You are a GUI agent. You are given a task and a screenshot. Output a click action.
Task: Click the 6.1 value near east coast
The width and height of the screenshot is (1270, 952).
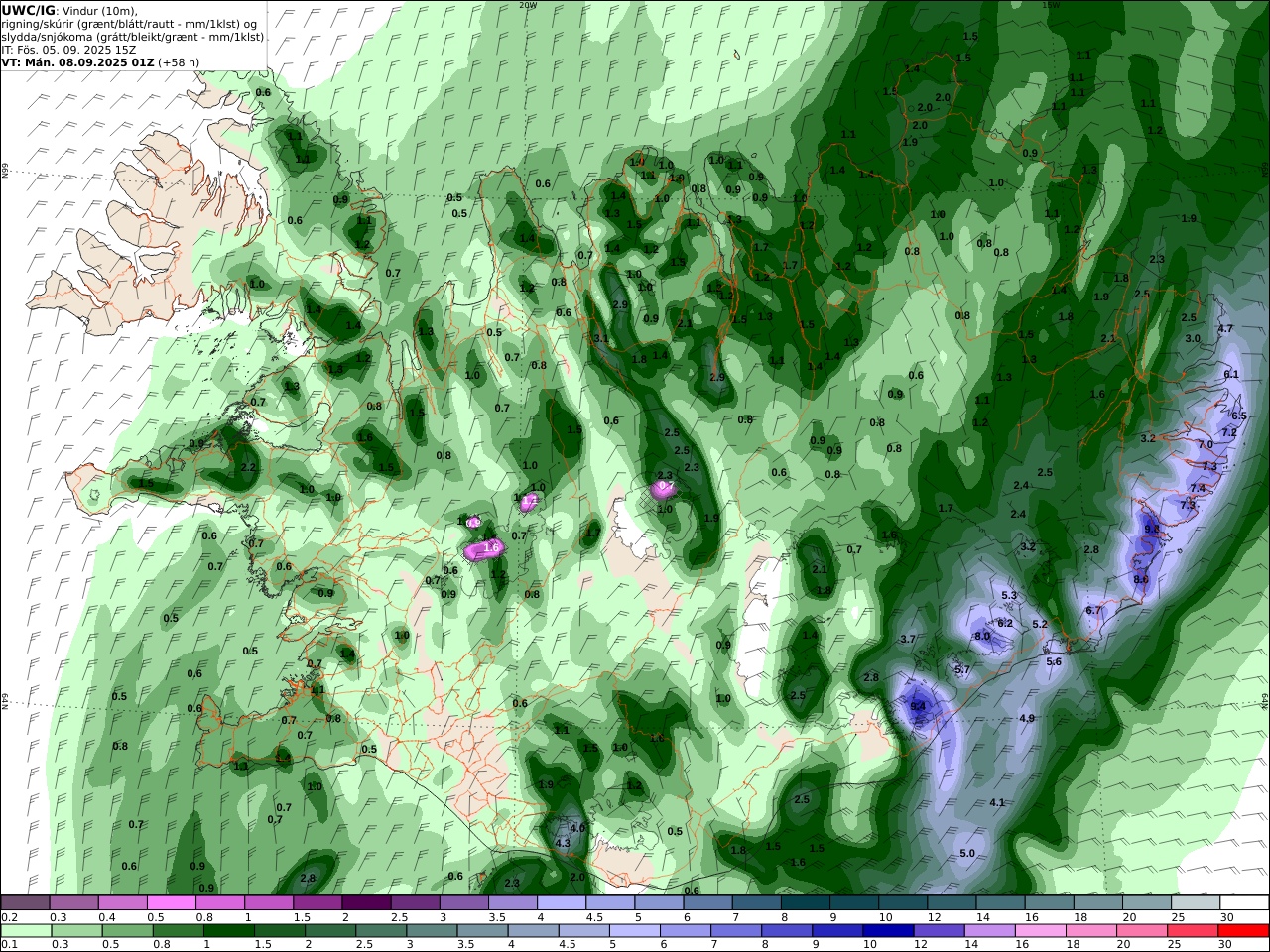[1231, 374]
